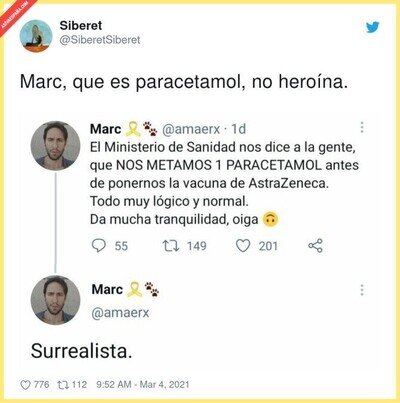
Task: Open Marc's avatar beside Surrealista reply
Action: pyautogui.click(x=55, y=300)
